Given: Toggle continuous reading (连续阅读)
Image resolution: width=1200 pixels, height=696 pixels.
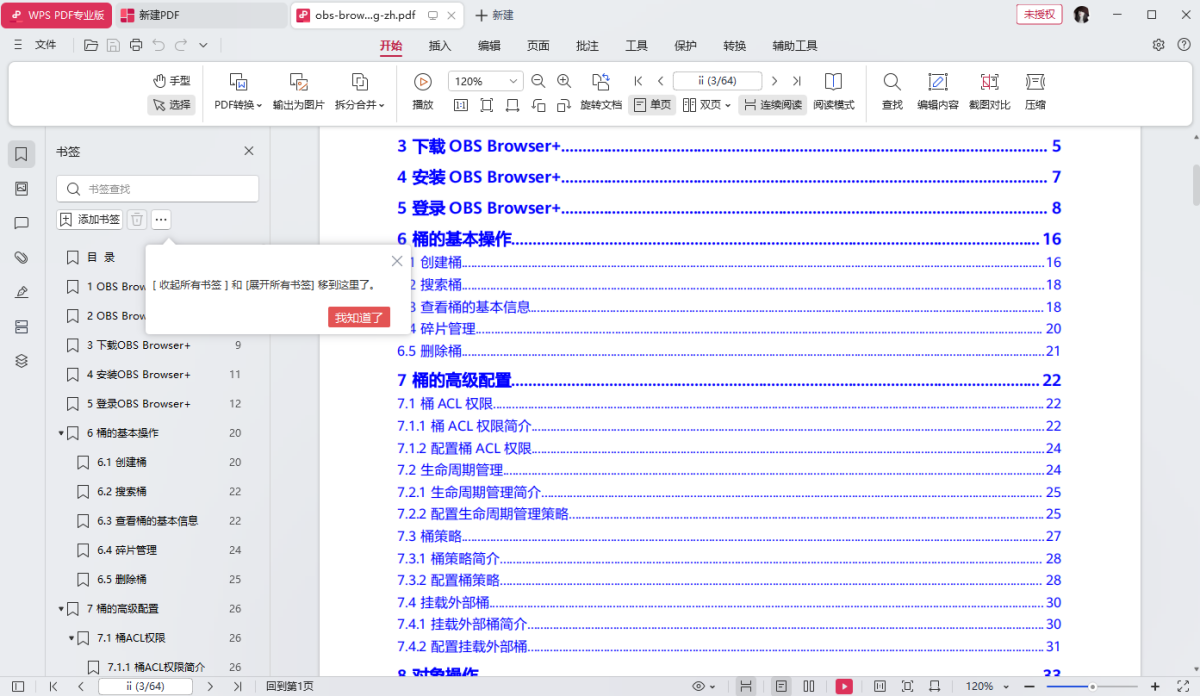Looking at the screenshot, I should click(x=773, y=104).
